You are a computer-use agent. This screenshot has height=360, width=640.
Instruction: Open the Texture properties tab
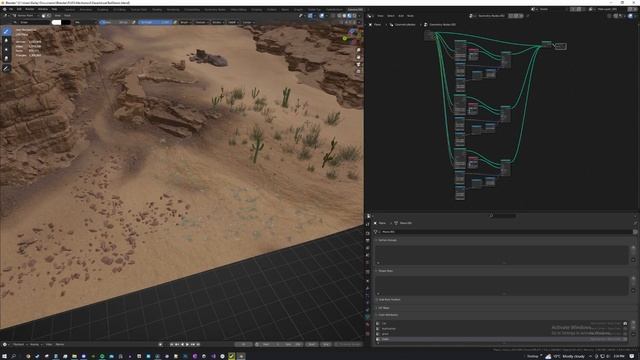368,333
